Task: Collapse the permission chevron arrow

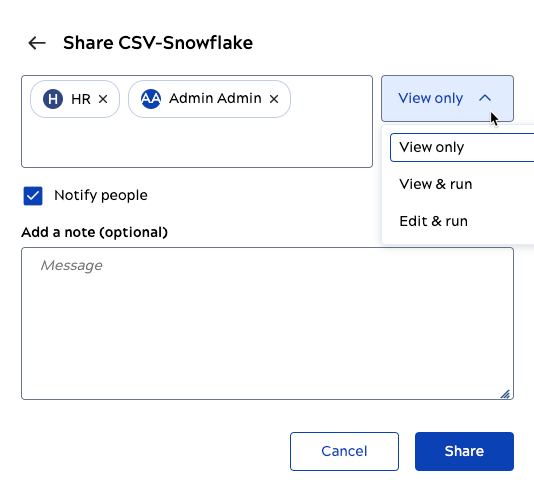Action: [x=485, y=98]
